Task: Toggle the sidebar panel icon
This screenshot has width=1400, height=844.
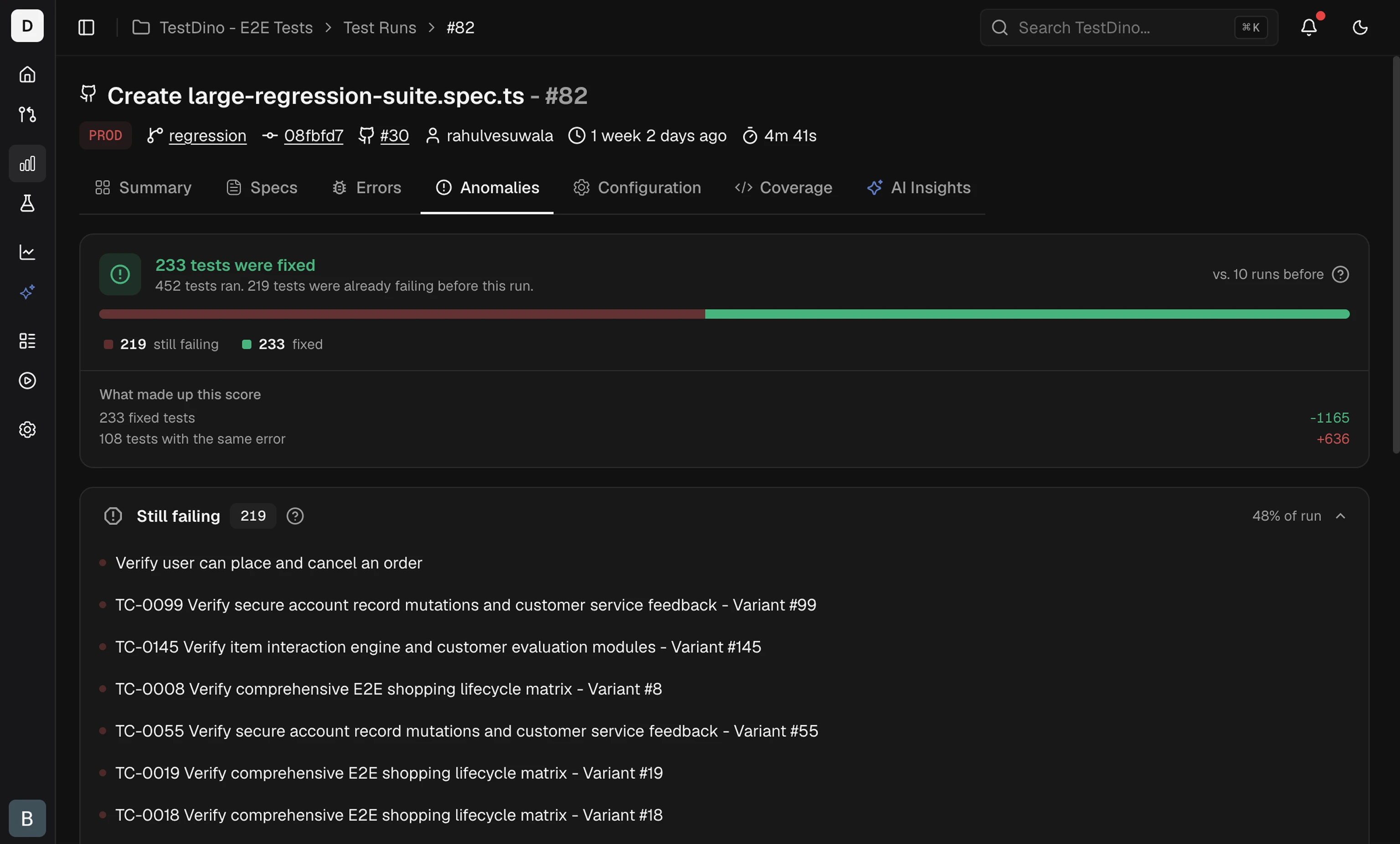Action: click(87, 27)
